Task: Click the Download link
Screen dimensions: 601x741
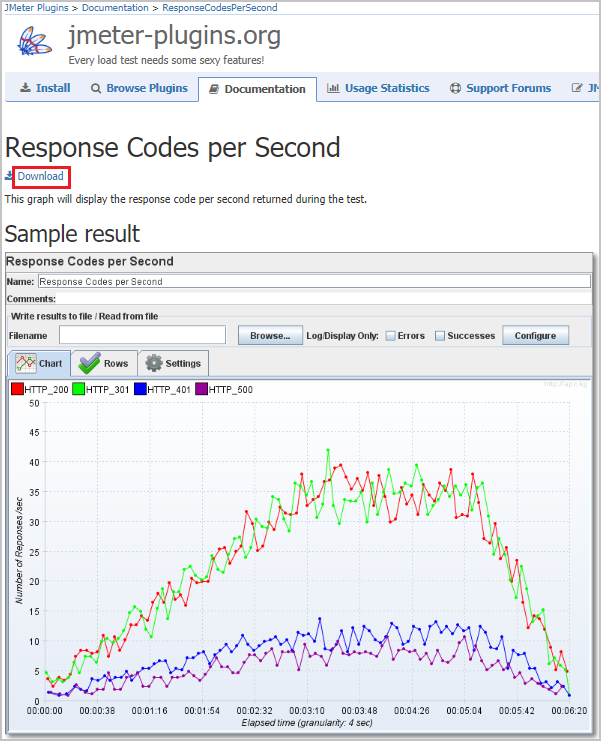Action: [41, 176]
